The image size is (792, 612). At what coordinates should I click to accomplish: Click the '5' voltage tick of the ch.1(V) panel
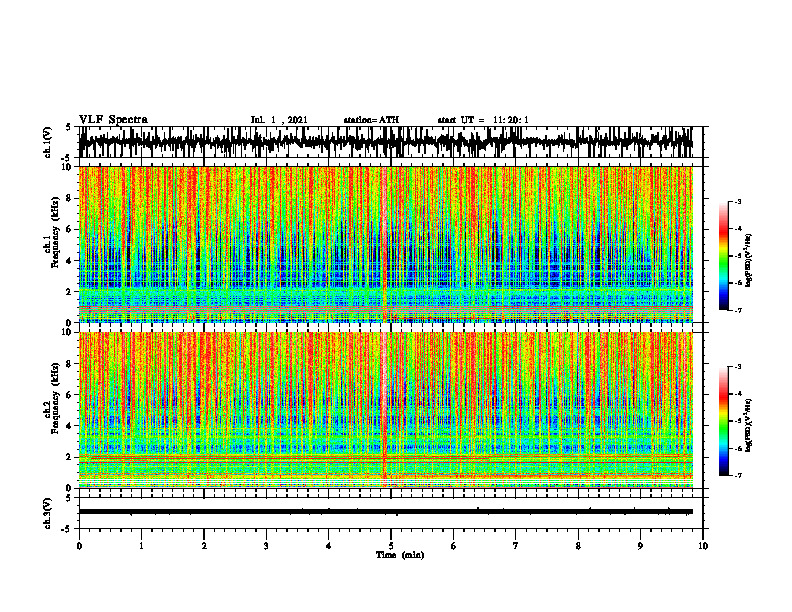point(68,127)
